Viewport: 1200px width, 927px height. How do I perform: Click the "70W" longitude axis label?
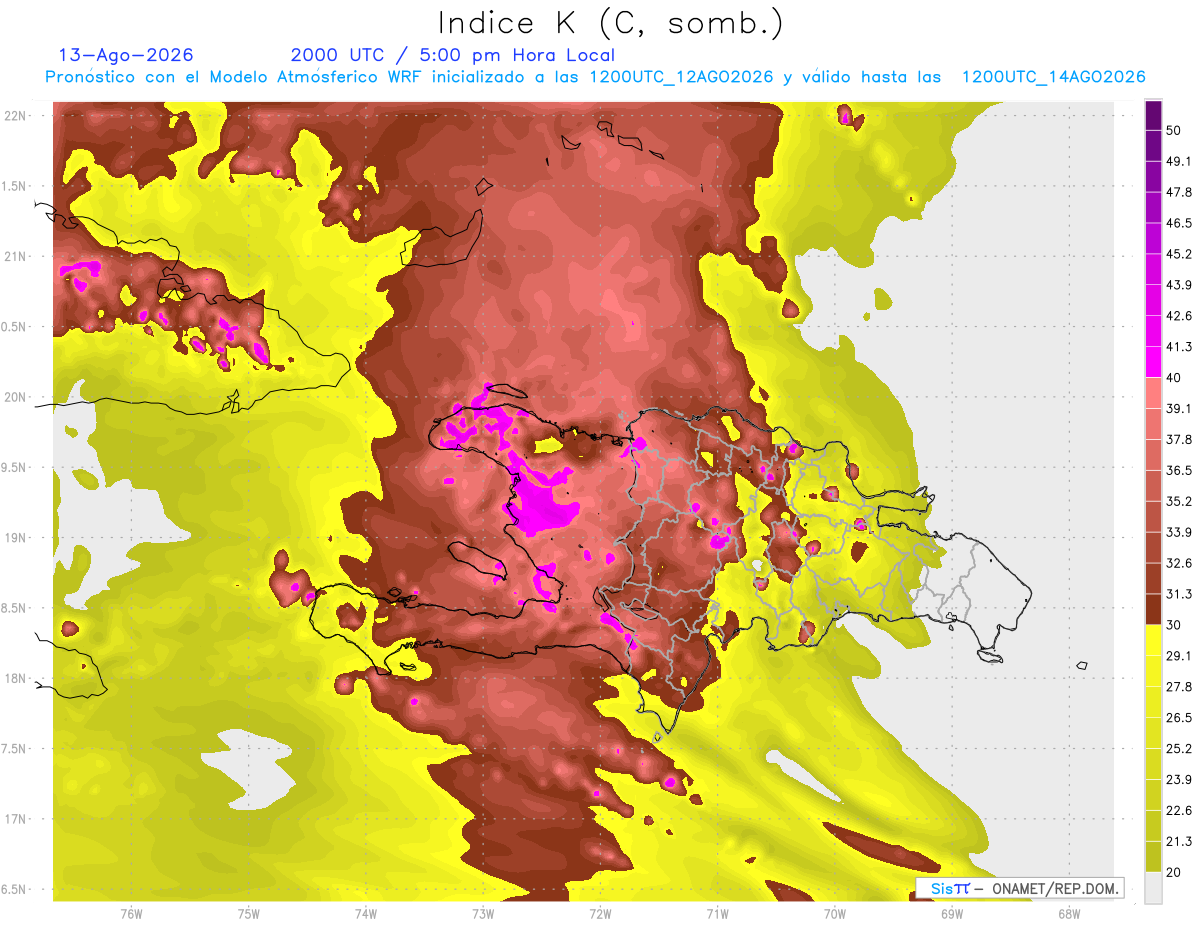834,913
